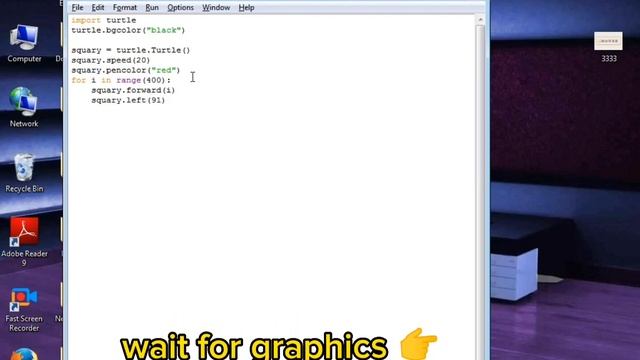This screenshot has width=640, height=360.
Task: Open the File menu
Action: 77,7
